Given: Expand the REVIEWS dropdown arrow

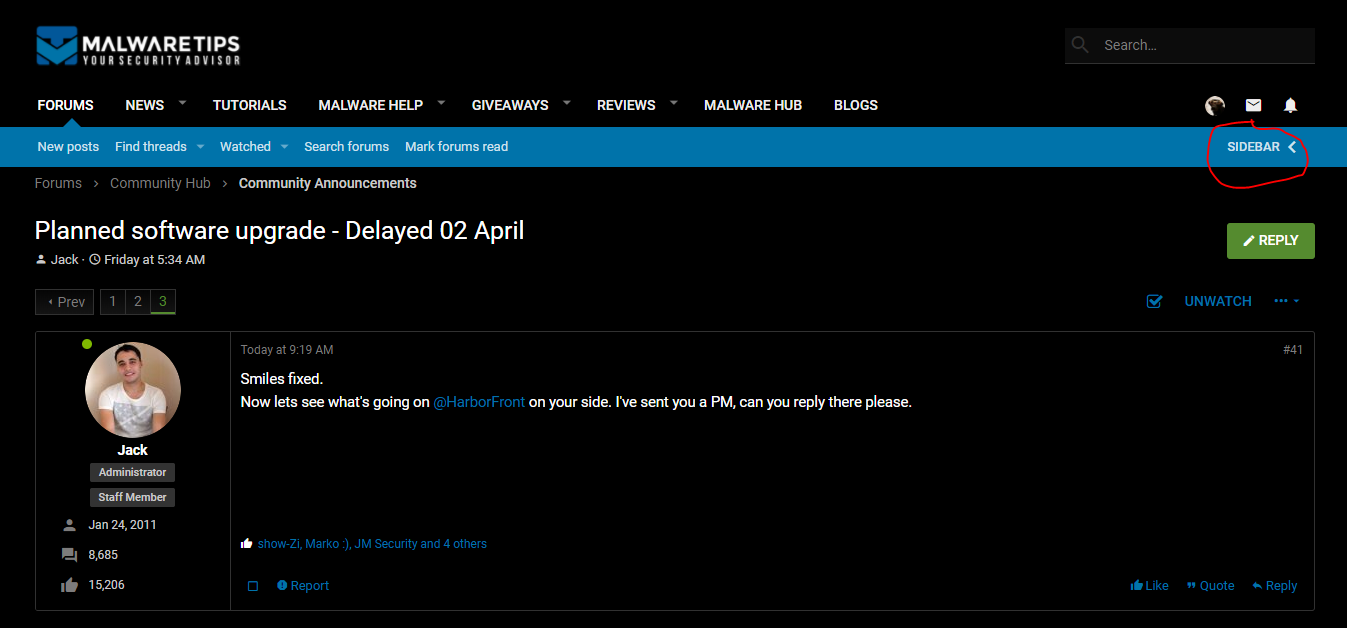Looking at the screenshot, I should (x=673, y=103).
